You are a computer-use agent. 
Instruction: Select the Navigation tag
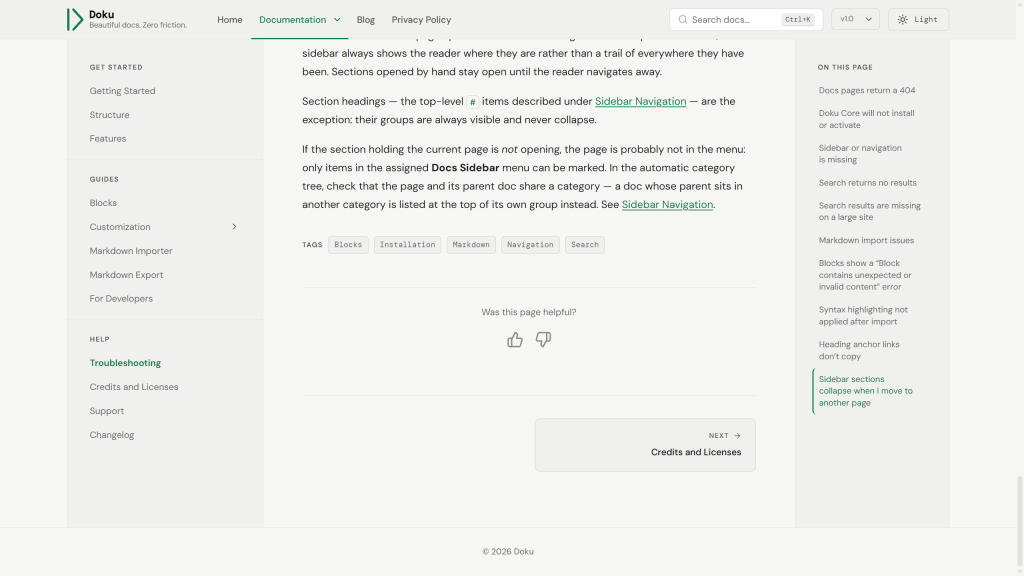[x=530, y=245]
